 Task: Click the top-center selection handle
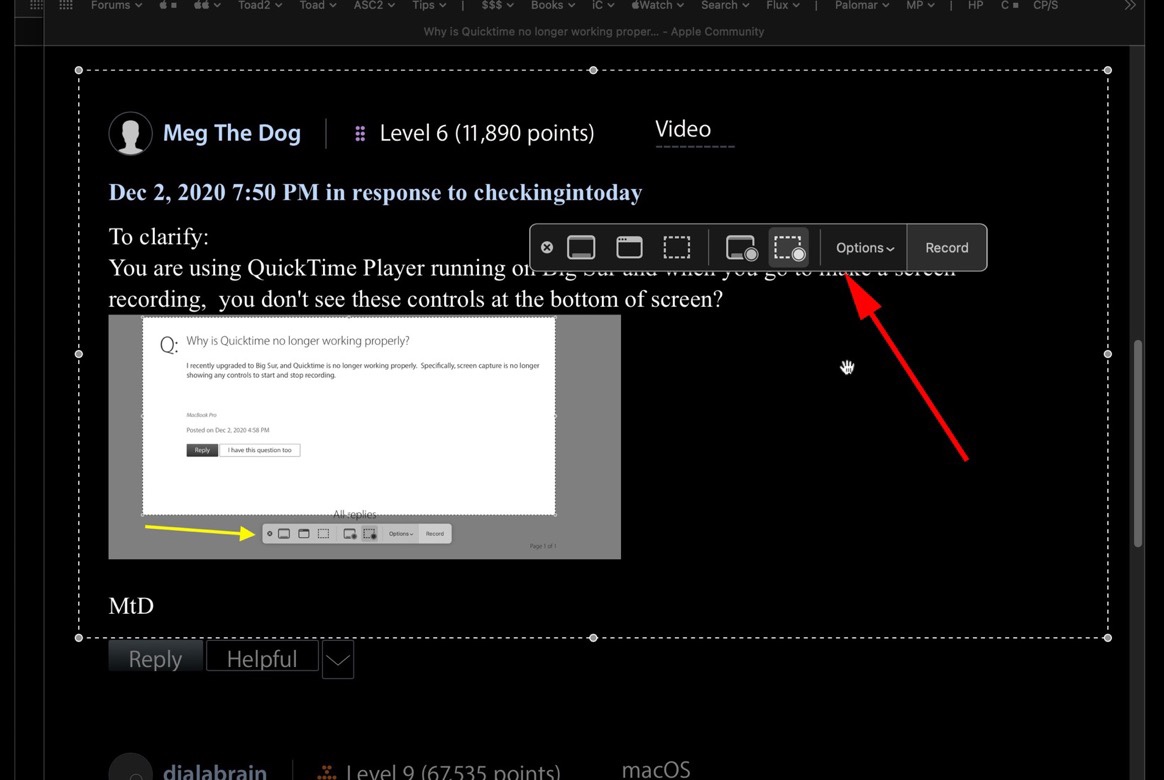click(x=593, y=71)
